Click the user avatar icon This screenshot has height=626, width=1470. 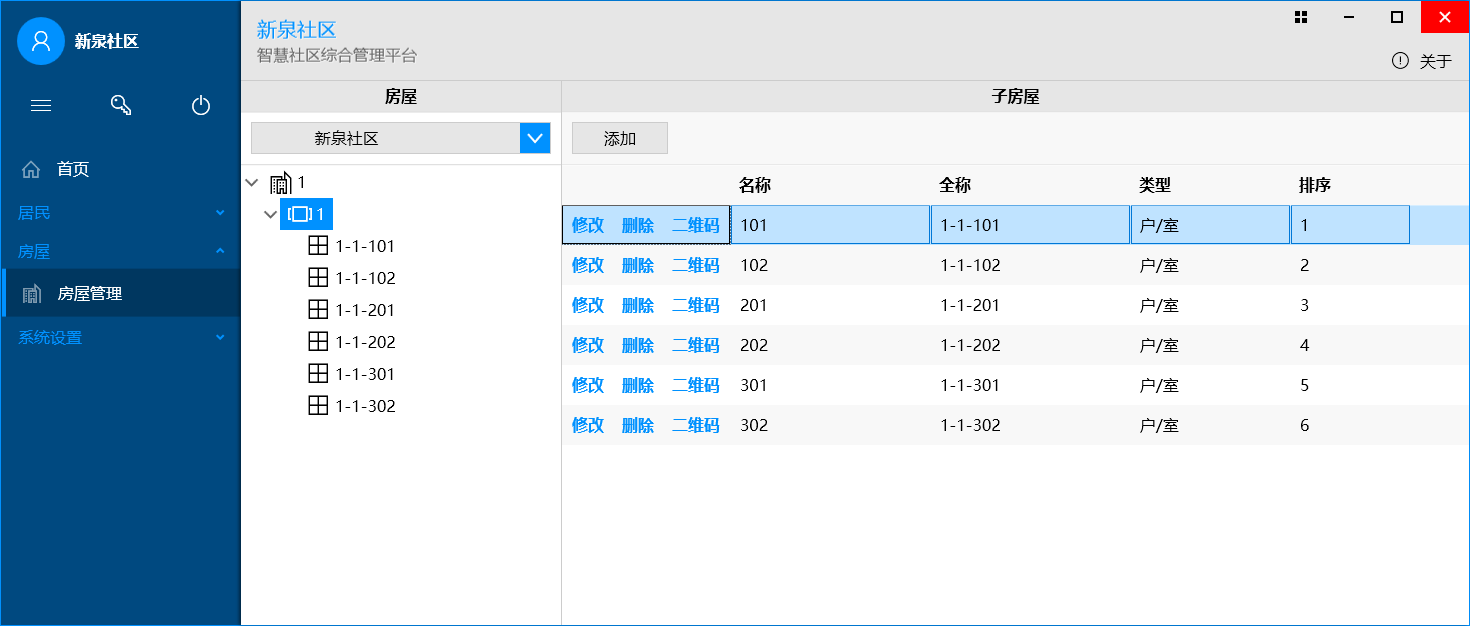(41, 41)
